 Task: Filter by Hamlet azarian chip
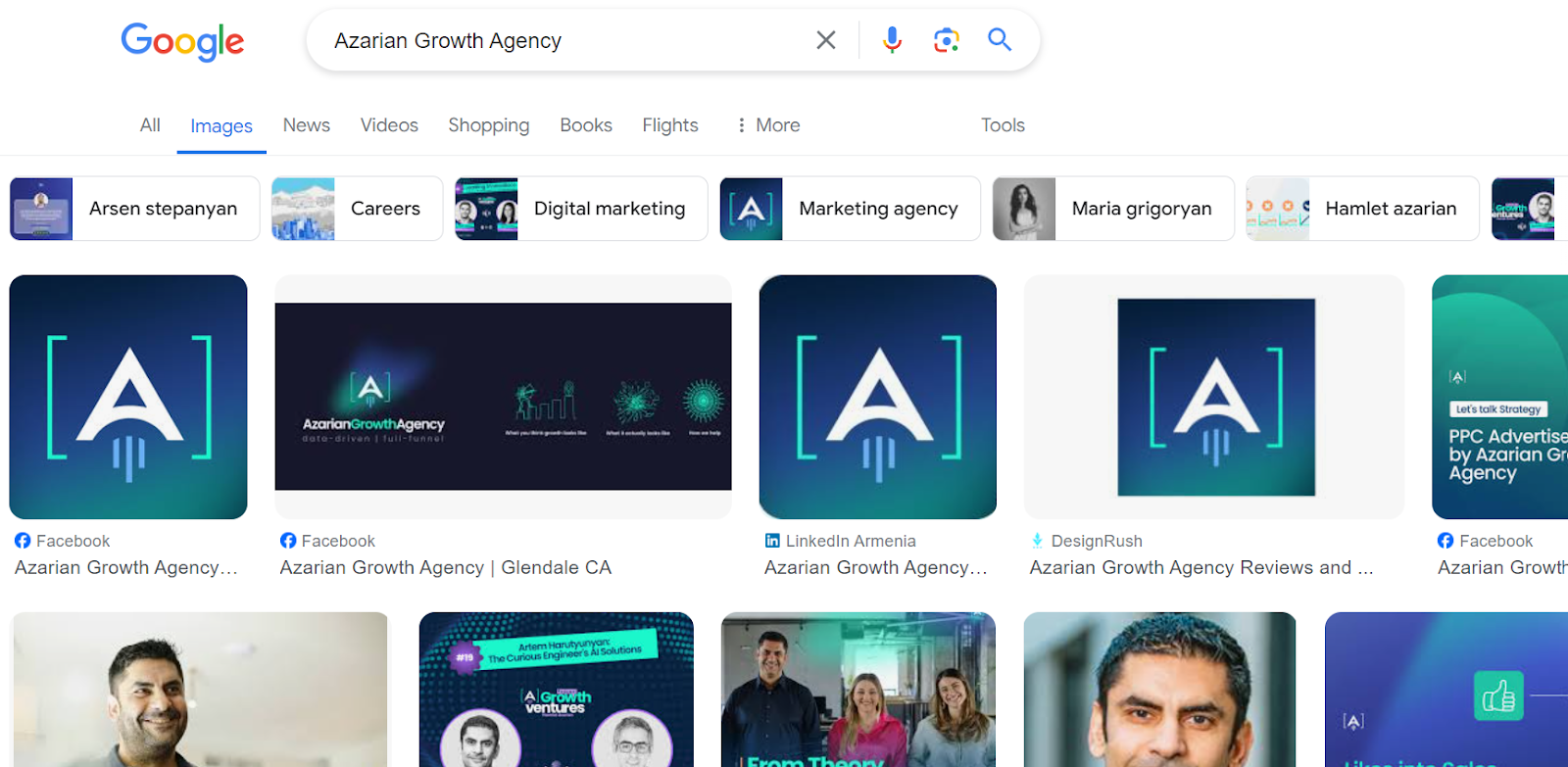[x=1362, y=209]
